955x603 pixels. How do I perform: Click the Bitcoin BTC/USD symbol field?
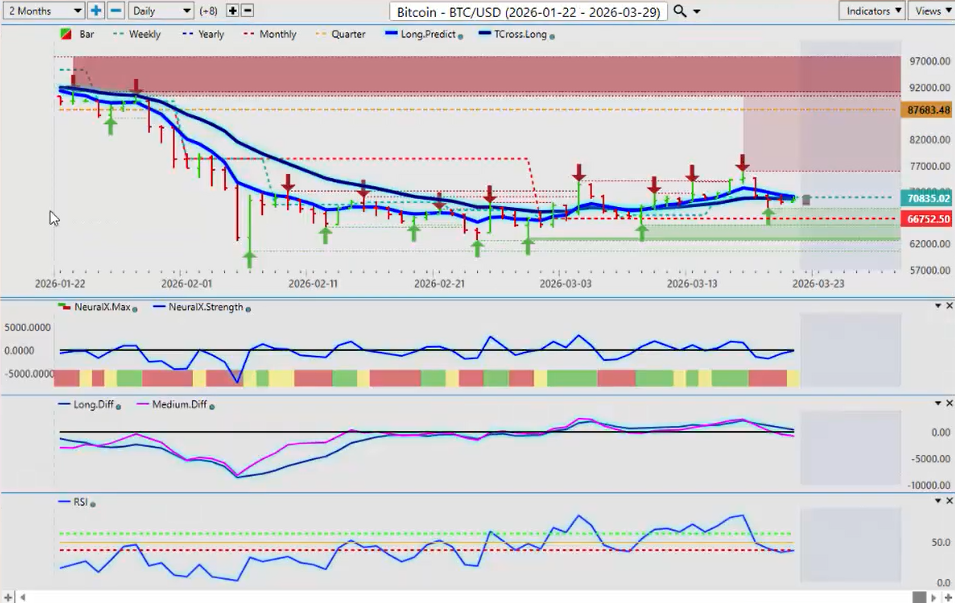click(x=525, y=11)
